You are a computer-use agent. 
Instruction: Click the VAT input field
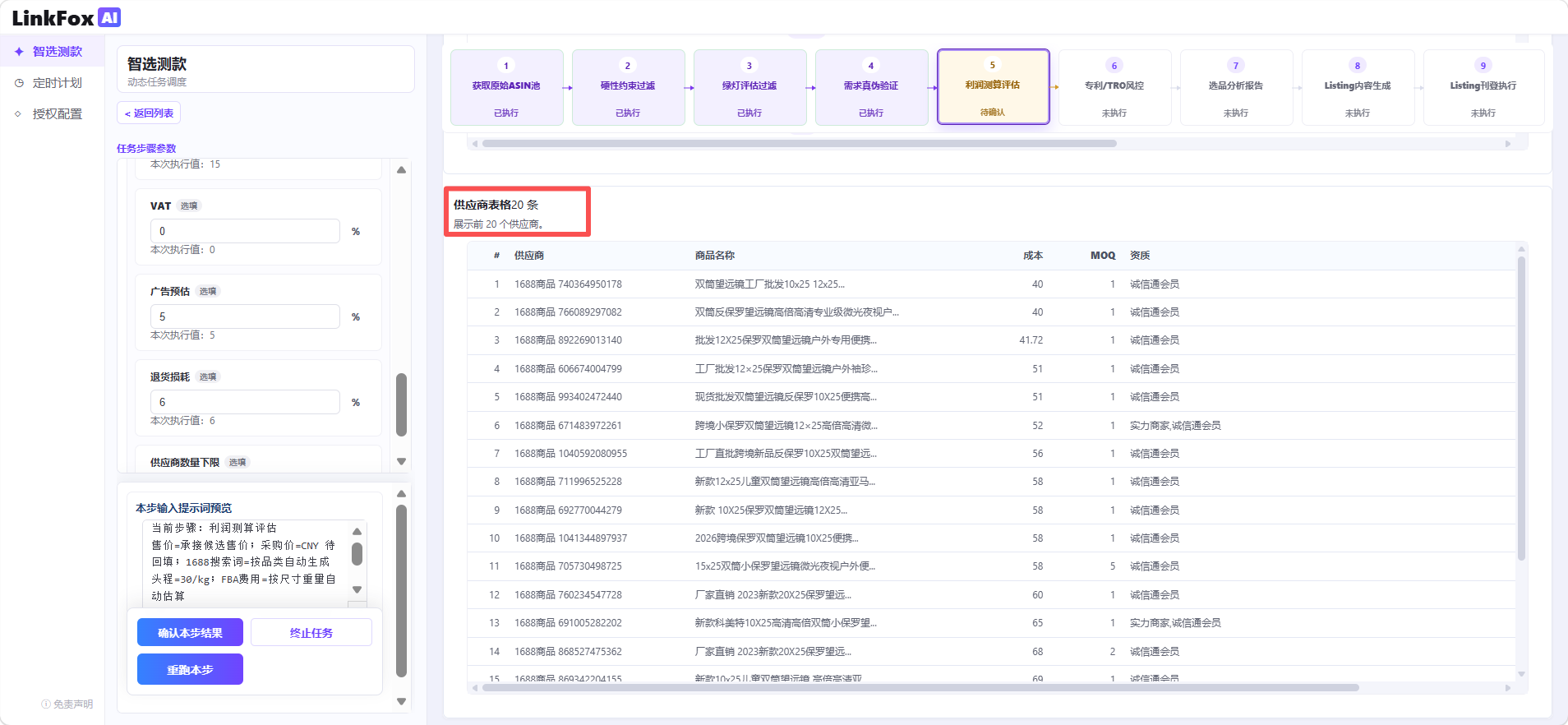coord(245,231)
